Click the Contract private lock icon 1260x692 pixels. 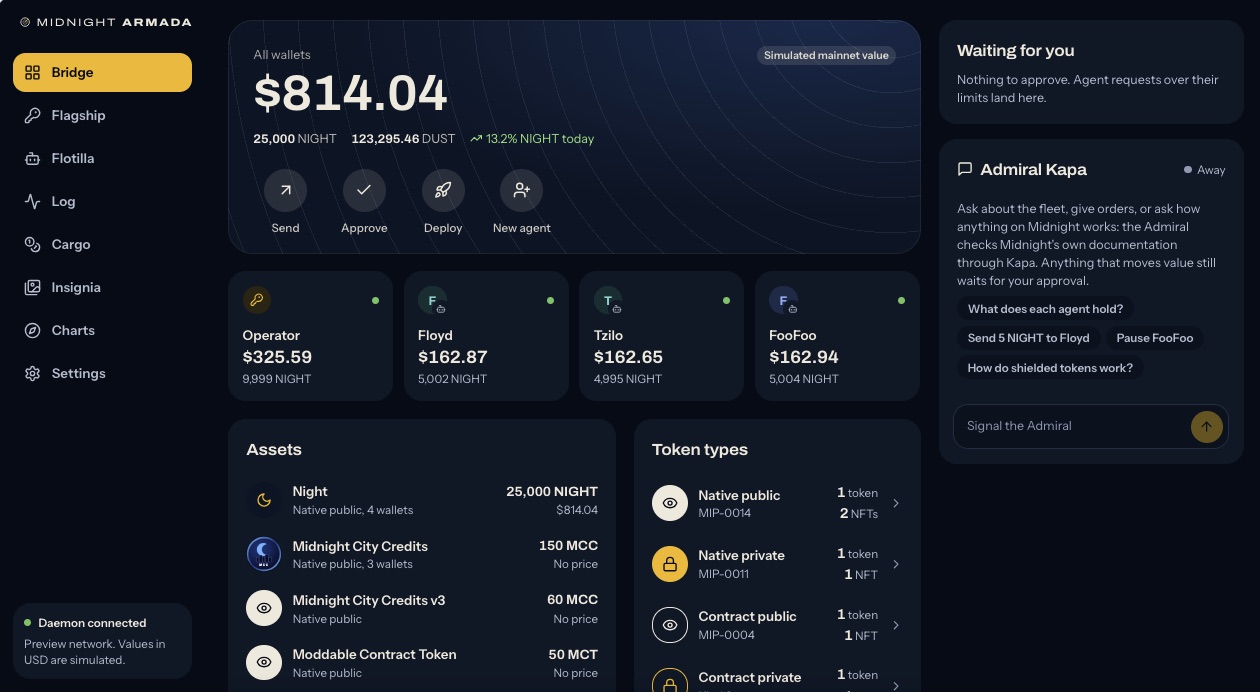670,683
